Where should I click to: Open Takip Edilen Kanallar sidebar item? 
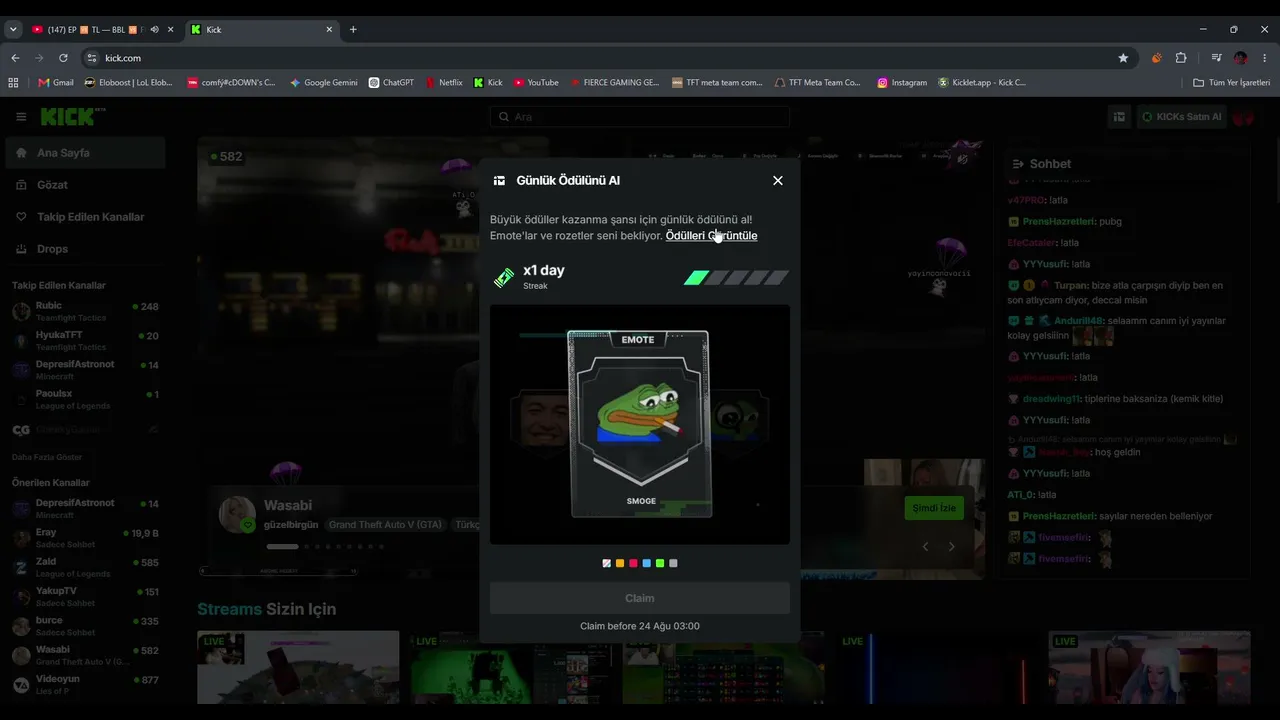85,217
